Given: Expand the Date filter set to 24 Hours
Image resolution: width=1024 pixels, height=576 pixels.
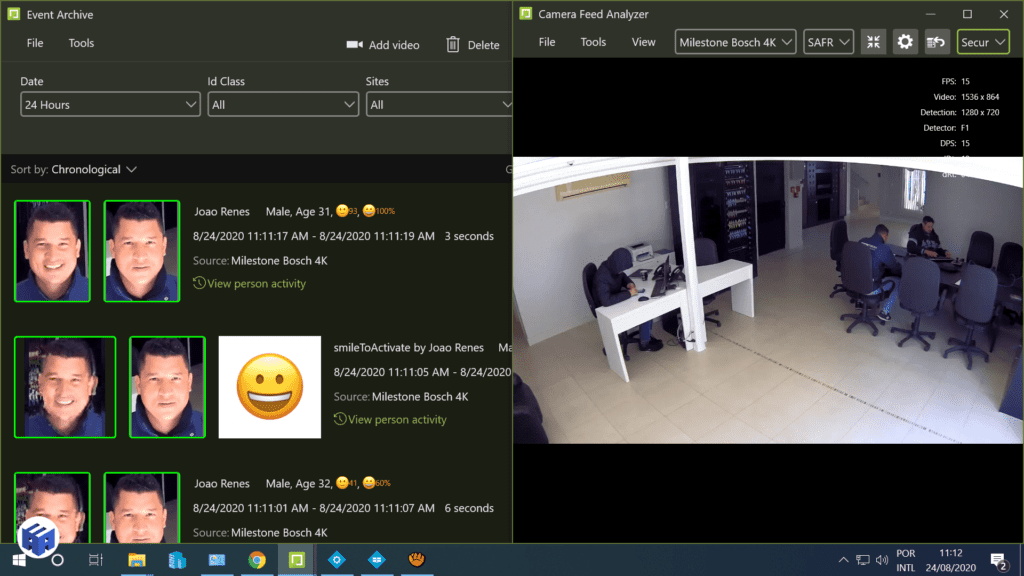Looking at the screenshot, I should click(110, 103).
